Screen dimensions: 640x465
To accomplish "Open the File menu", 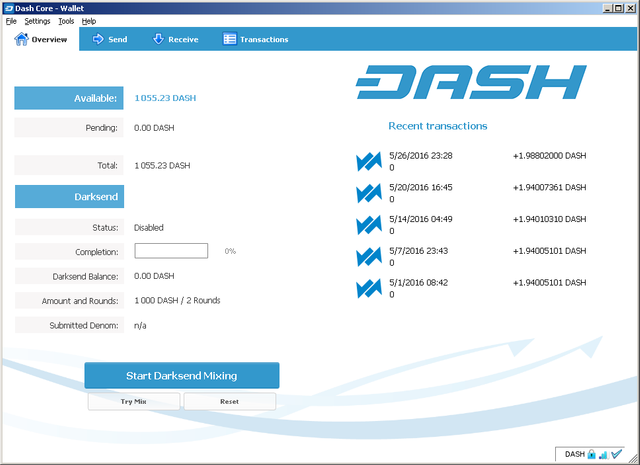I will tap(11, 21).
